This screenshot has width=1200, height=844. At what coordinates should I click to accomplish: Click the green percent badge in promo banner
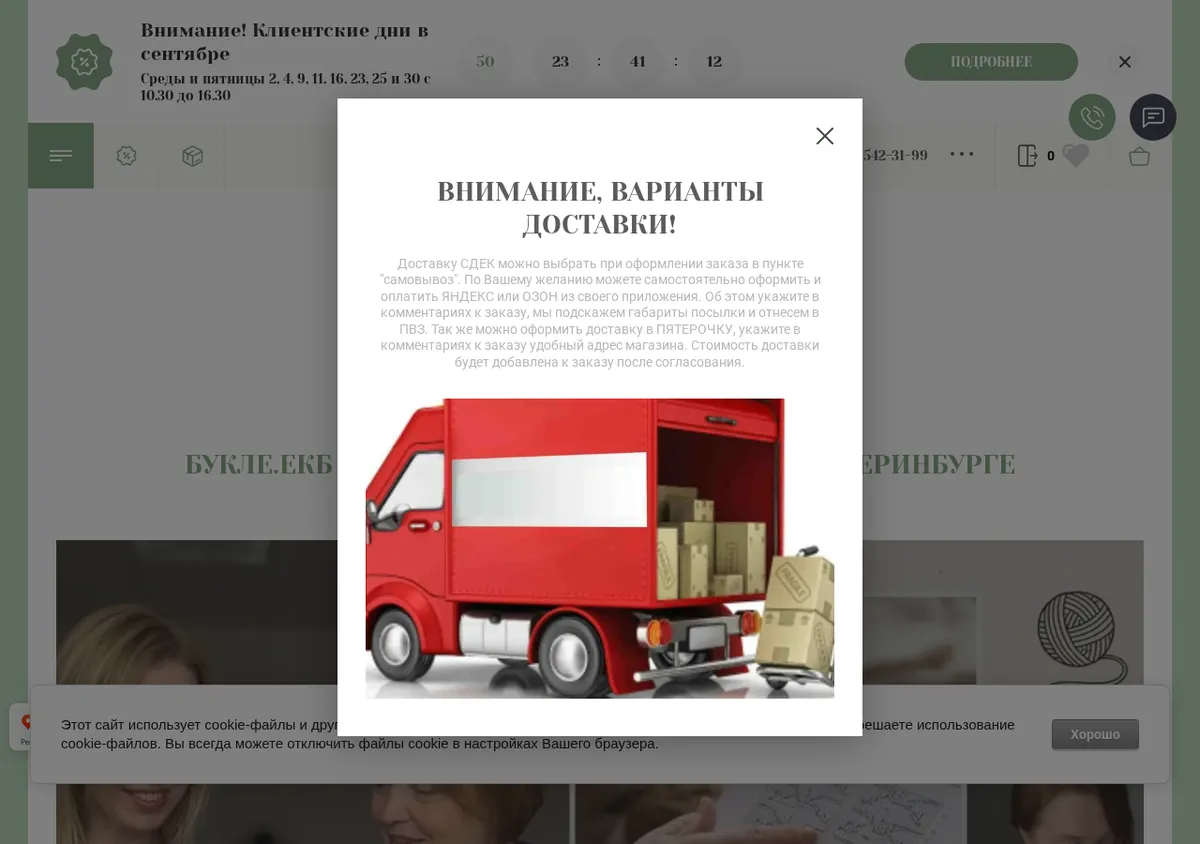[84, 62]
